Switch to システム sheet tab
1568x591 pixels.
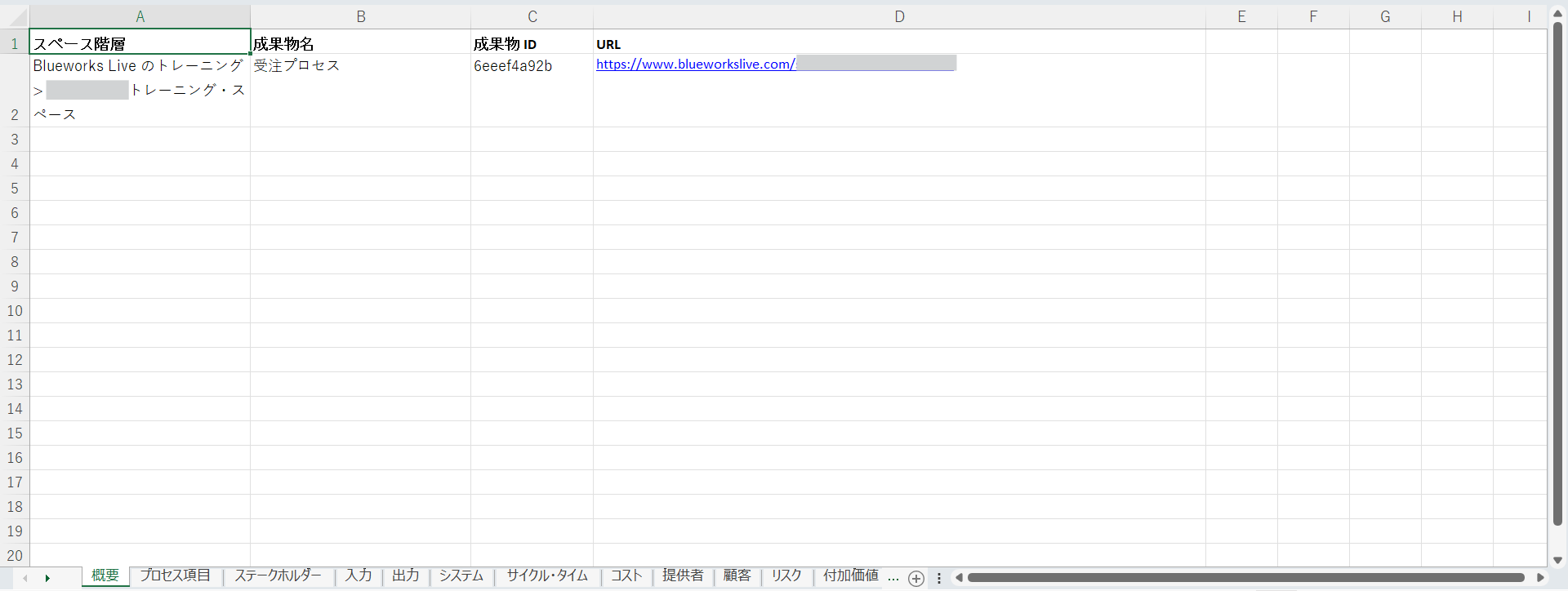coord(461,575)
